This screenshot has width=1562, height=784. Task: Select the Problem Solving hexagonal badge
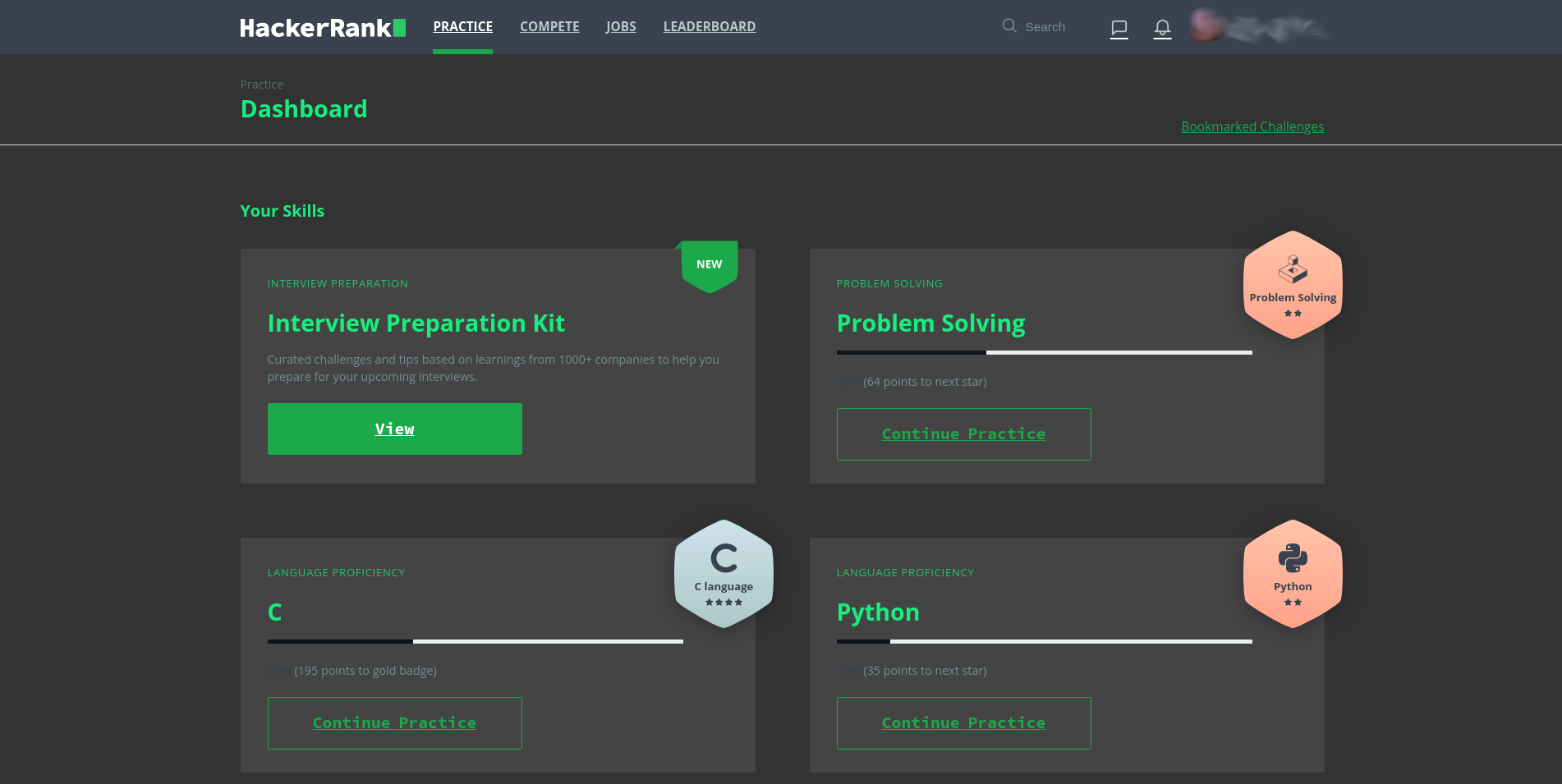1292,285
